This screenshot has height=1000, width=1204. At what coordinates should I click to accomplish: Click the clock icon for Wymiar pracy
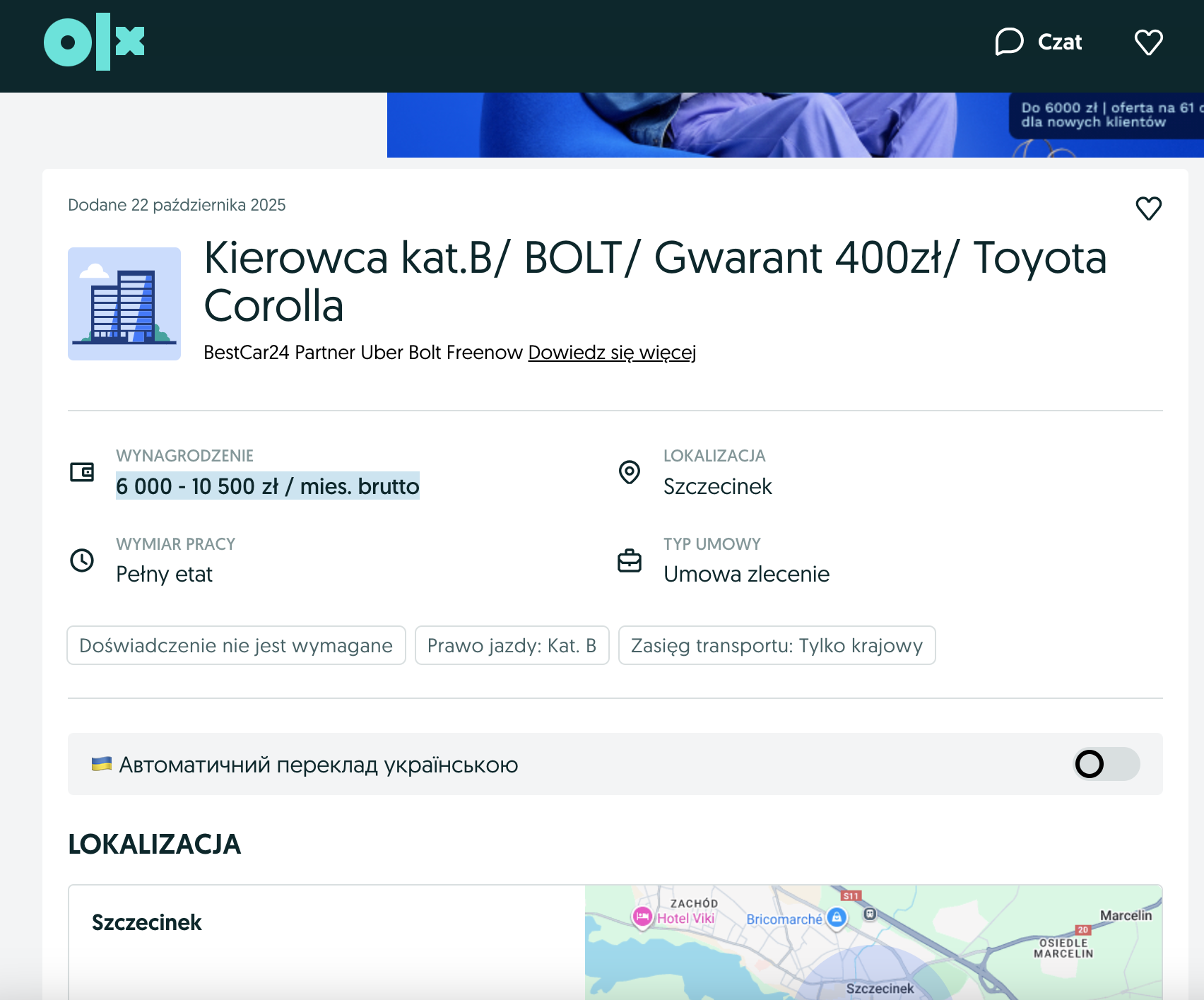point(82,560)
